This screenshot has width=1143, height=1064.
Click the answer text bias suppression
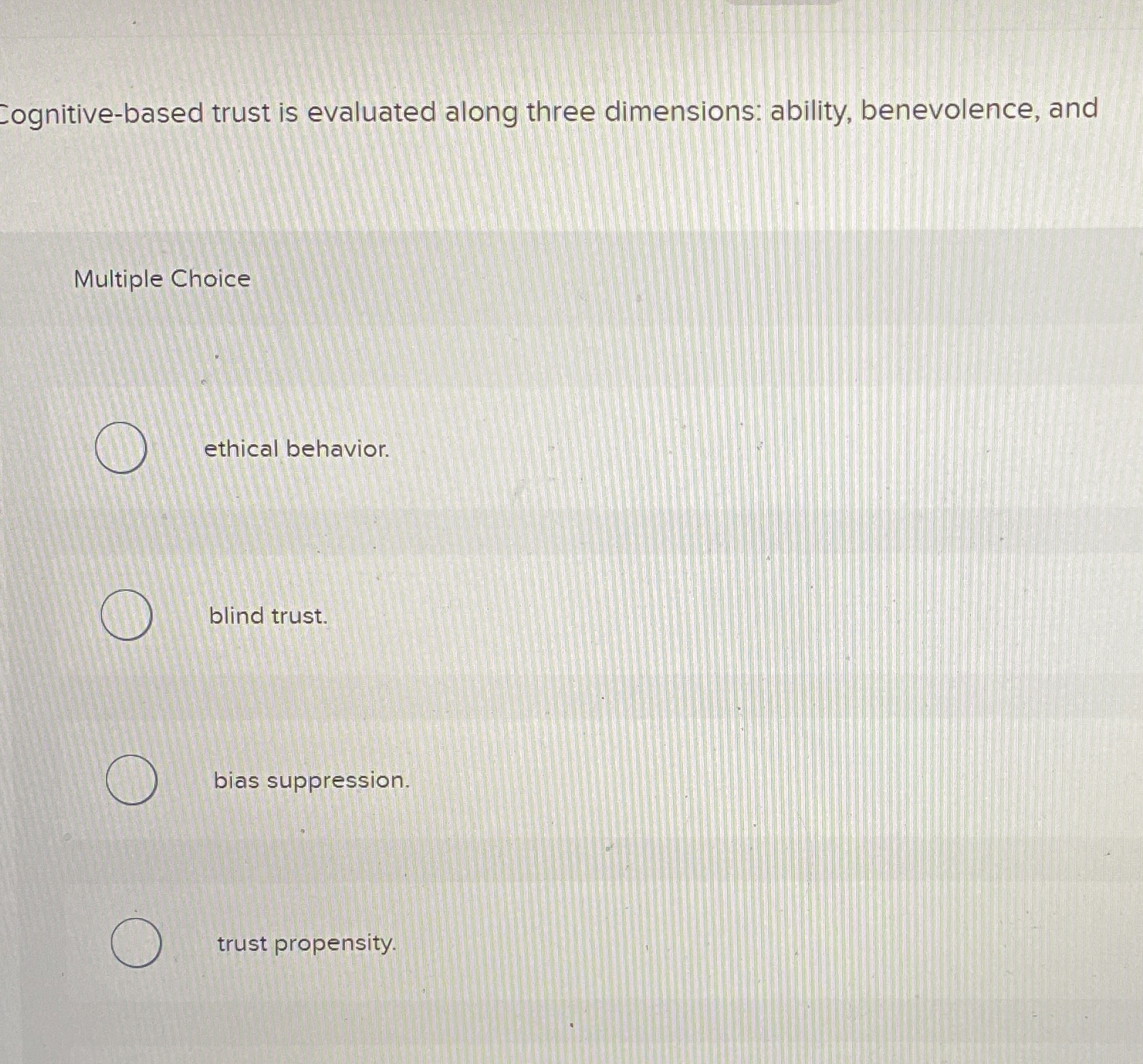pos(310,781)
